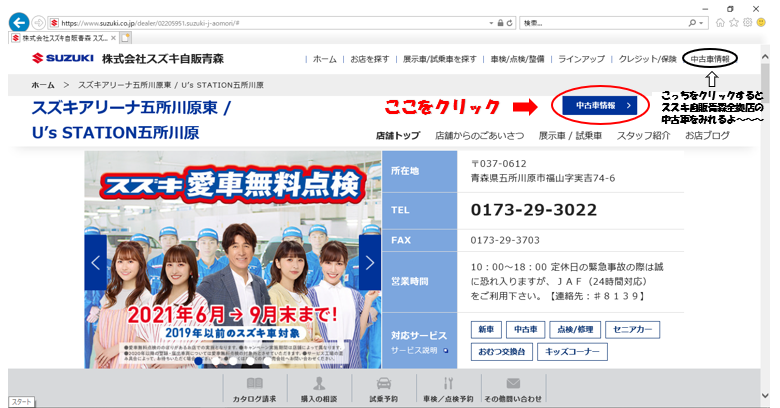This screenshot has width=780, height=408.
Task: Open クレジット/保険 navigation item
Action: pyautogui.click(x=647, y=59)
